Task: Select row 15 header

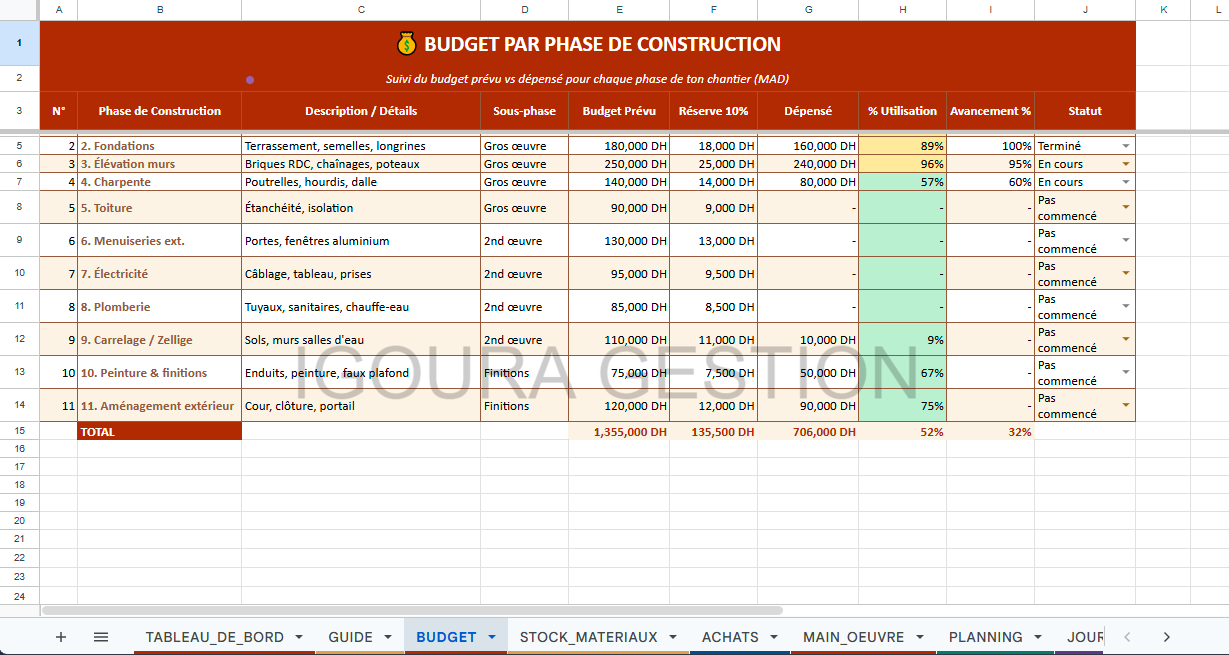Action: pos(19,431)
